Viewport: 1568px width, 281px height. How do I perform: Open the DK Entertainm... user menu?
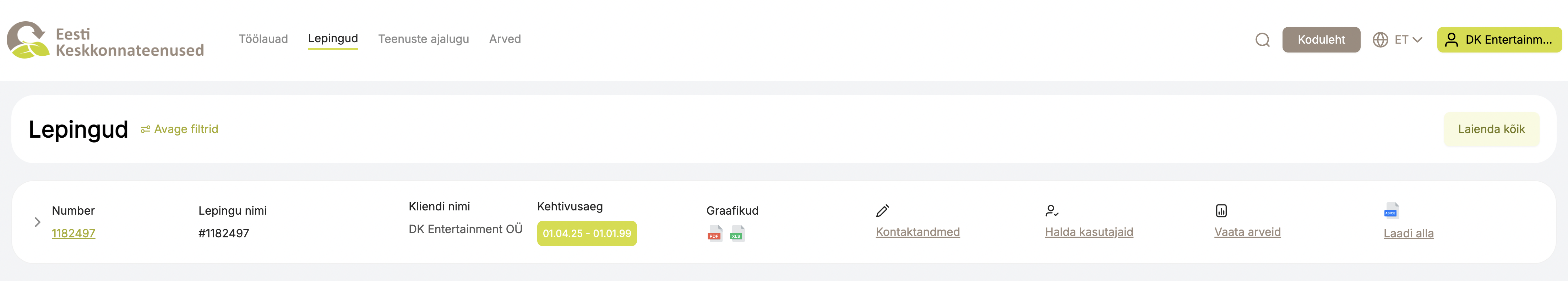tap(1499, 40)
